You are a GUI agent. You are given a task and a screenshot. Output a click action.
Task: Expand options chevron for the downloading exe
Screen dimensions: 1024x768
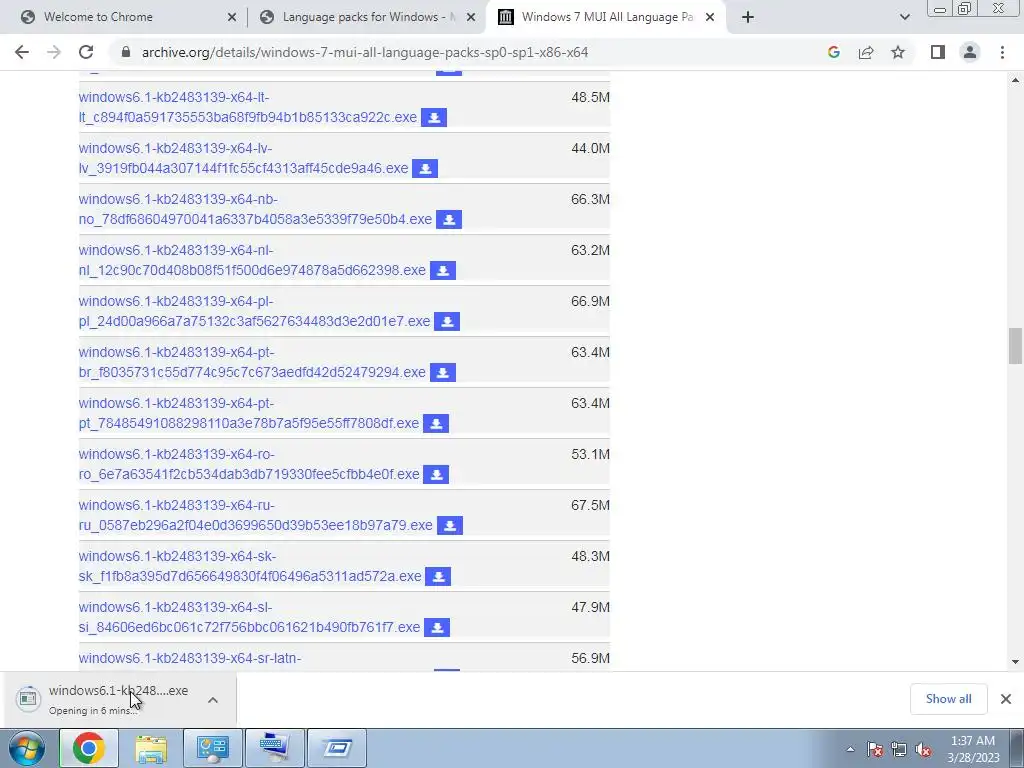point(213,700)
